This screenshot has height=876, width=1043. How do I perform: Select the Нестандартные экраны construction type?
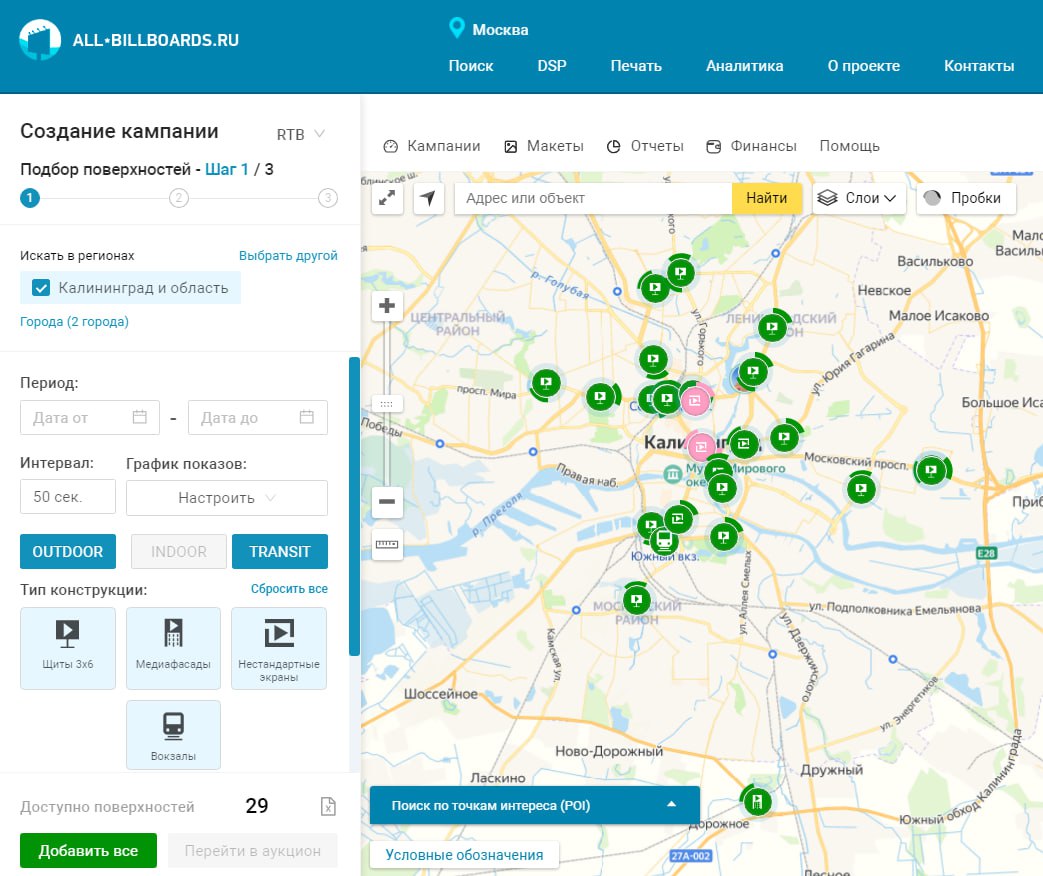click(279, 648)
